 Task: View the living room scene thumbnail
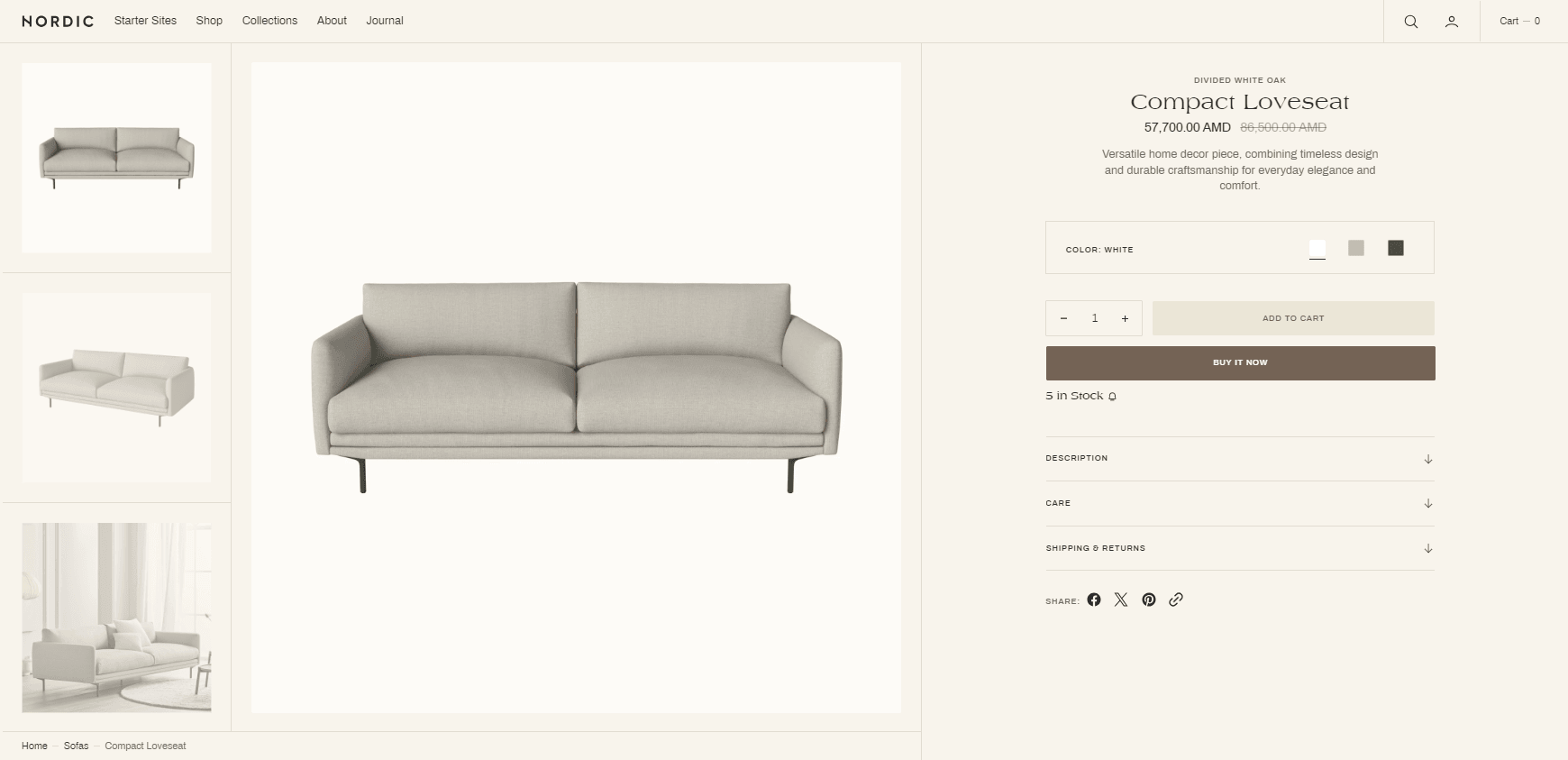(116, 618)
